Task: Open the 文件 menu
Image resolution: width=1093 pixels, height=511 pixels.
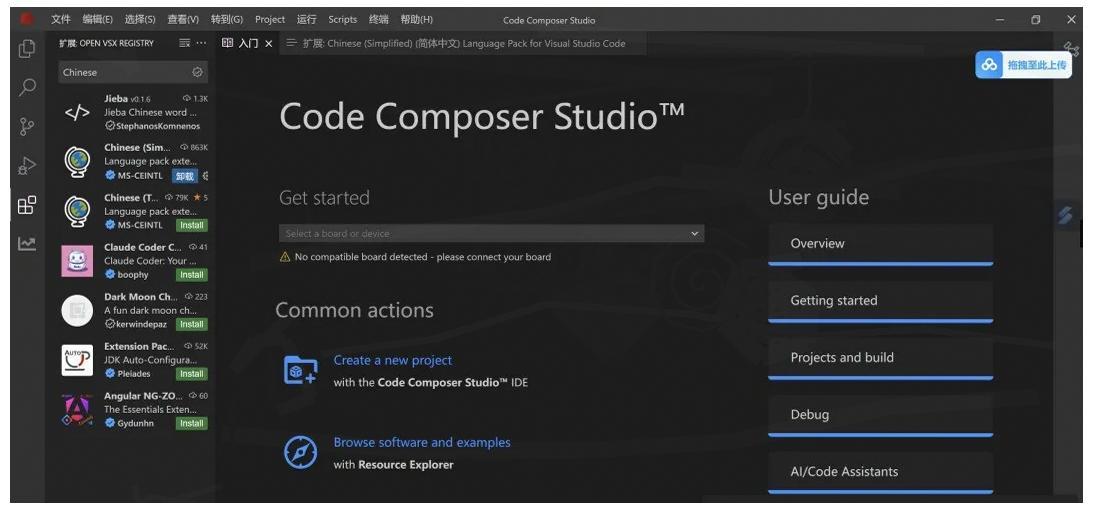Action: (61, 20)
